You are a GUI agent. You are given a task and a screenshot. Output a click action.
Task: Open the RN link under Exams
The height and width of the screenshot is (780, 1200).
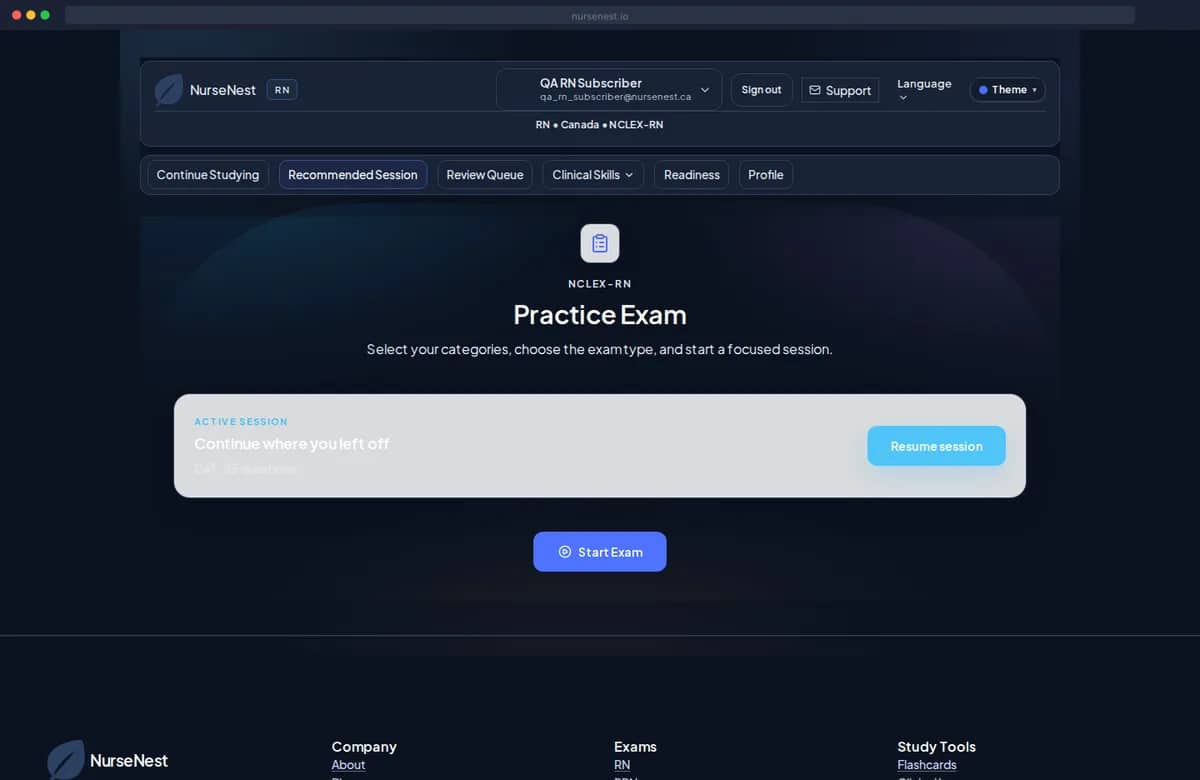[622, 765]
